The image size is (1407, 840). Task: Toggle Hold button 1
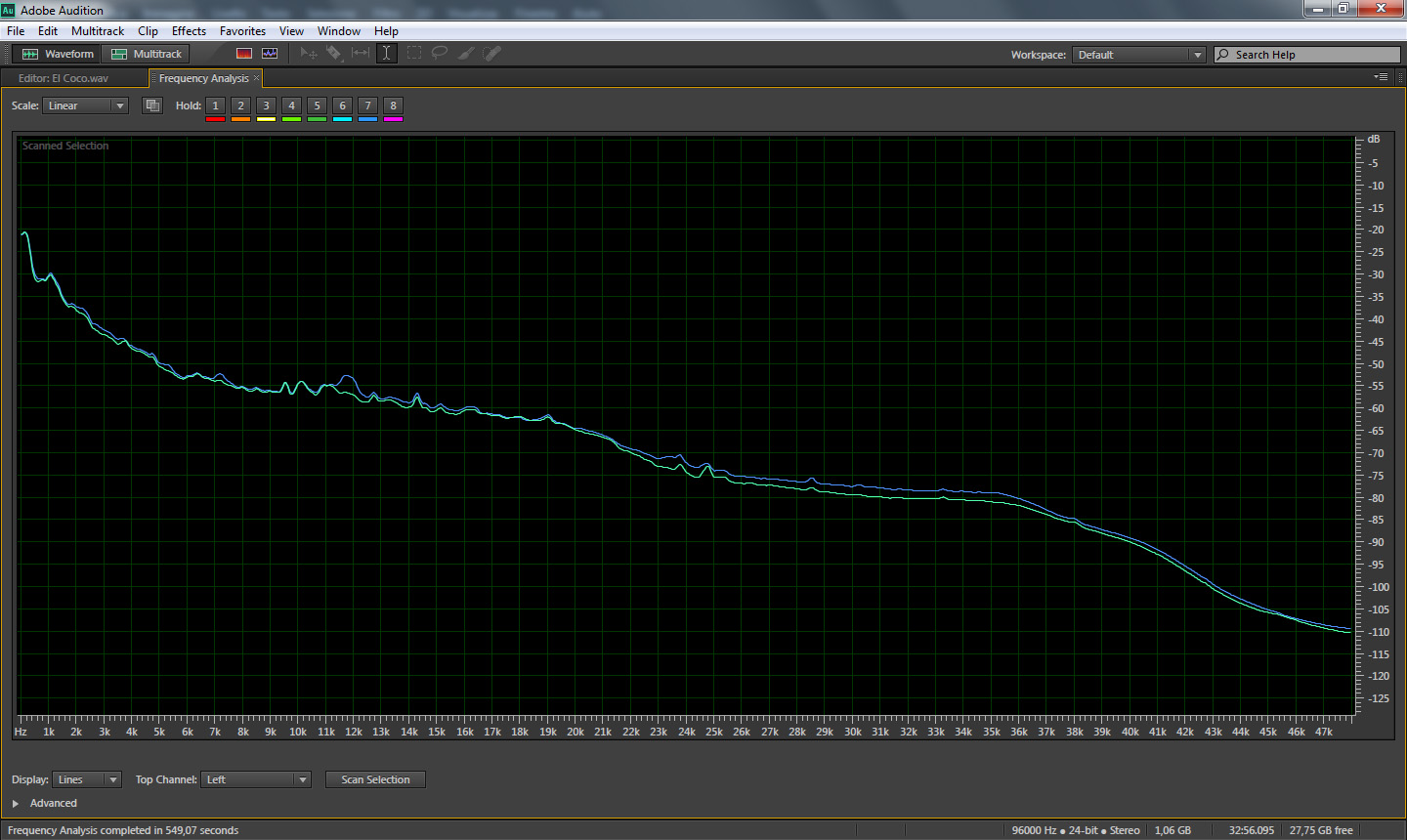click(216, 105)
